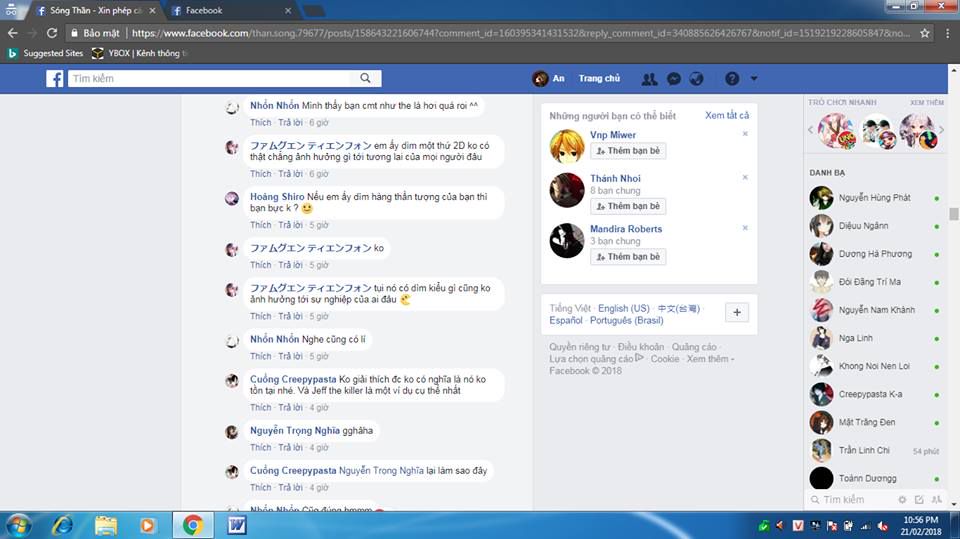Click the Facebook logo beside the search box

55,79
